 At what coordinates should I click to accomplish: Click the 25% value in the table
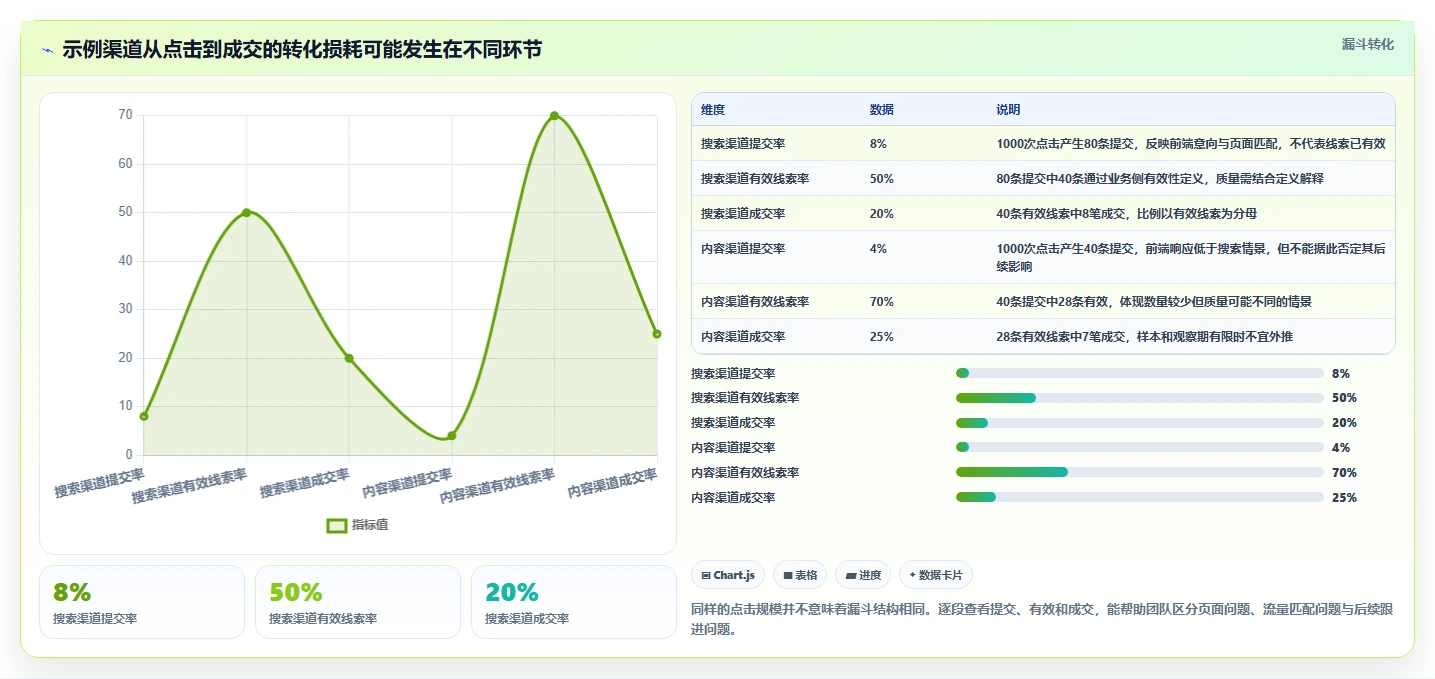882,337
